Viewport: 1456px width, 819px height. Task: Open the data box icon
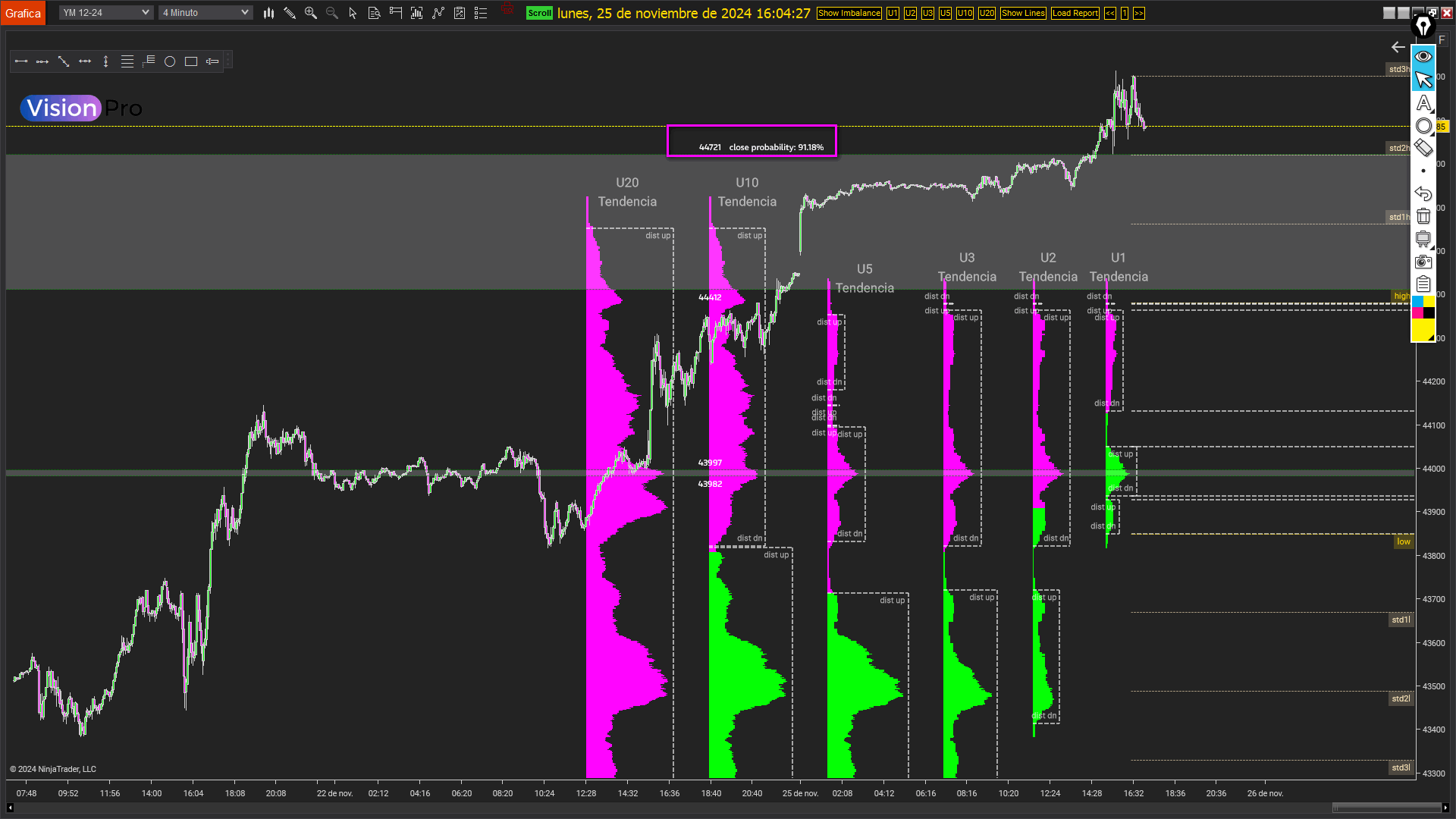pos(374,13)
